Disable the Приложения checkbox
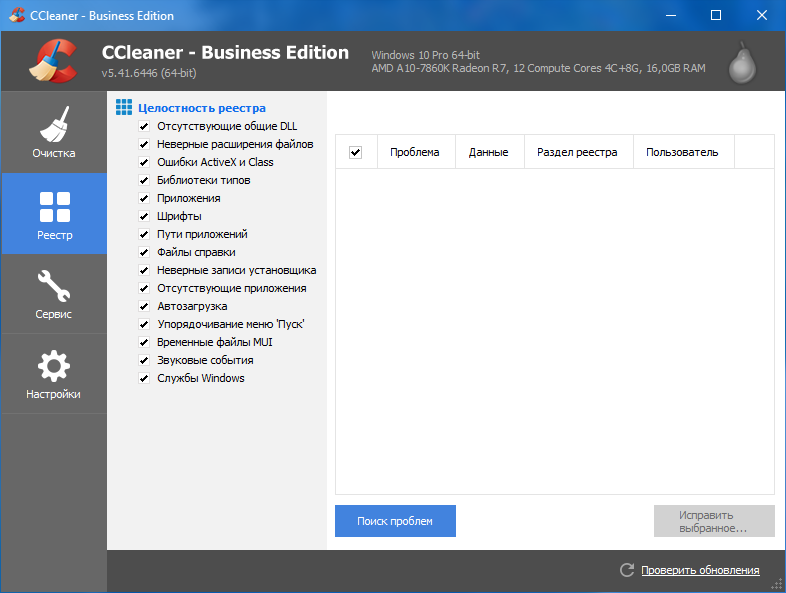Viewport: 786px width, 593px height. tap(144, 199)
